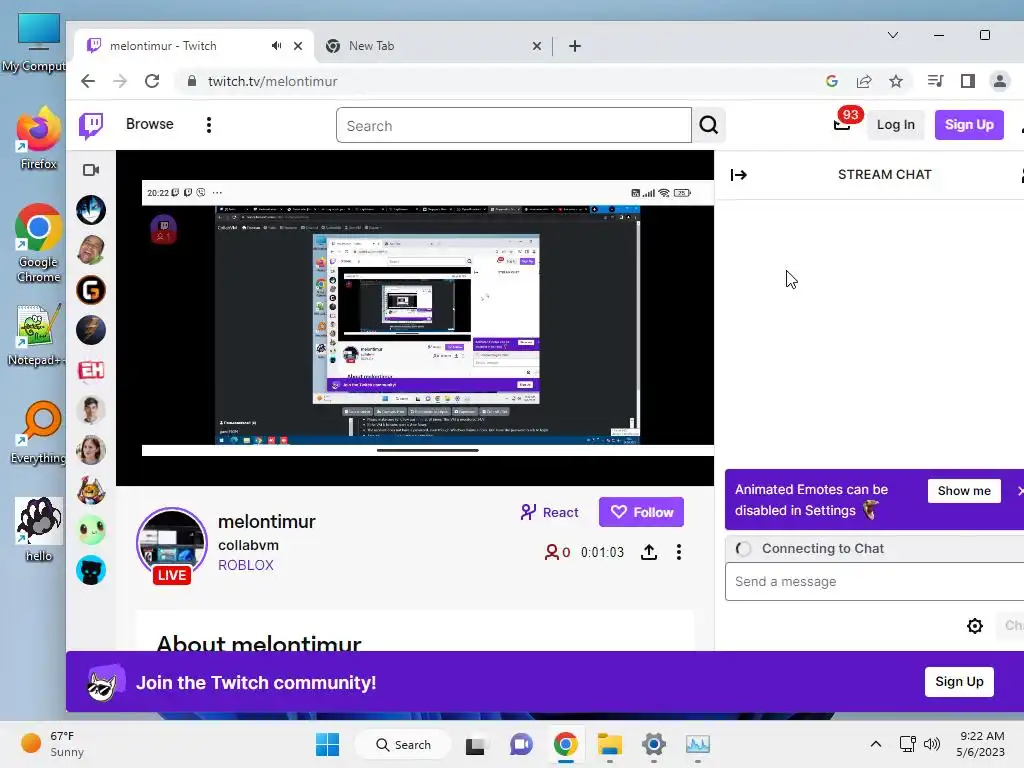Follow the melontimur channel
This screenshot has width=1024, height=768.
pyautogui.click(x=641, y=512)
